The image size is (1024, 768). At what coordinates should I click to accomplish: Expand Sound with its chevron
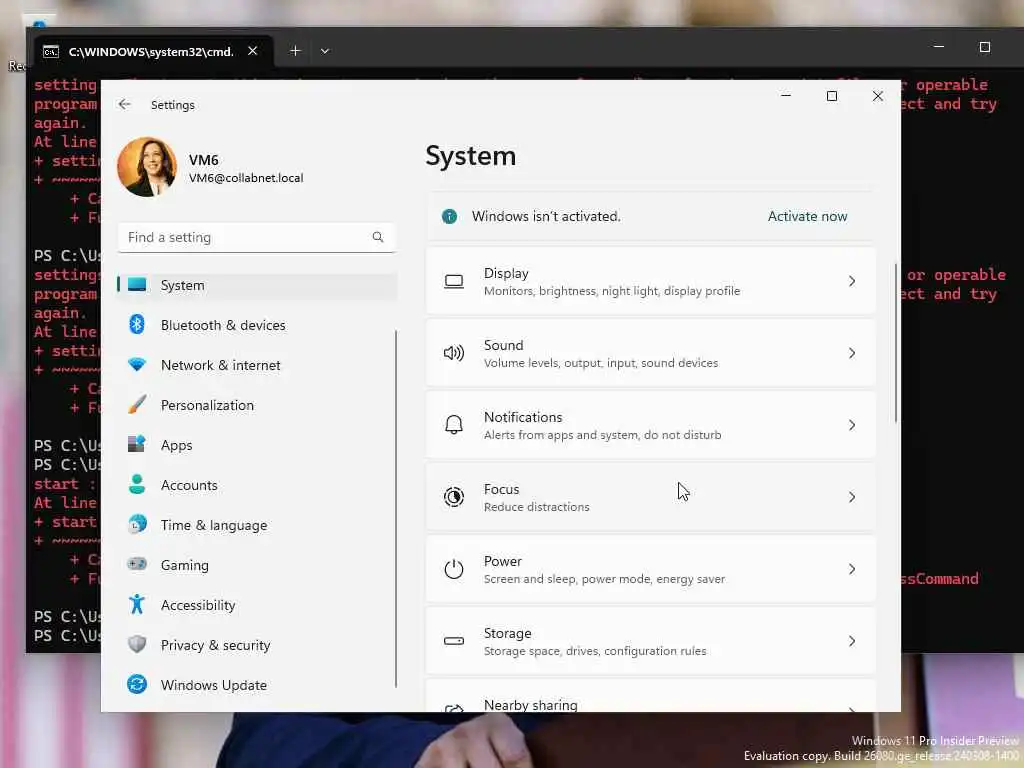(852, 353)
